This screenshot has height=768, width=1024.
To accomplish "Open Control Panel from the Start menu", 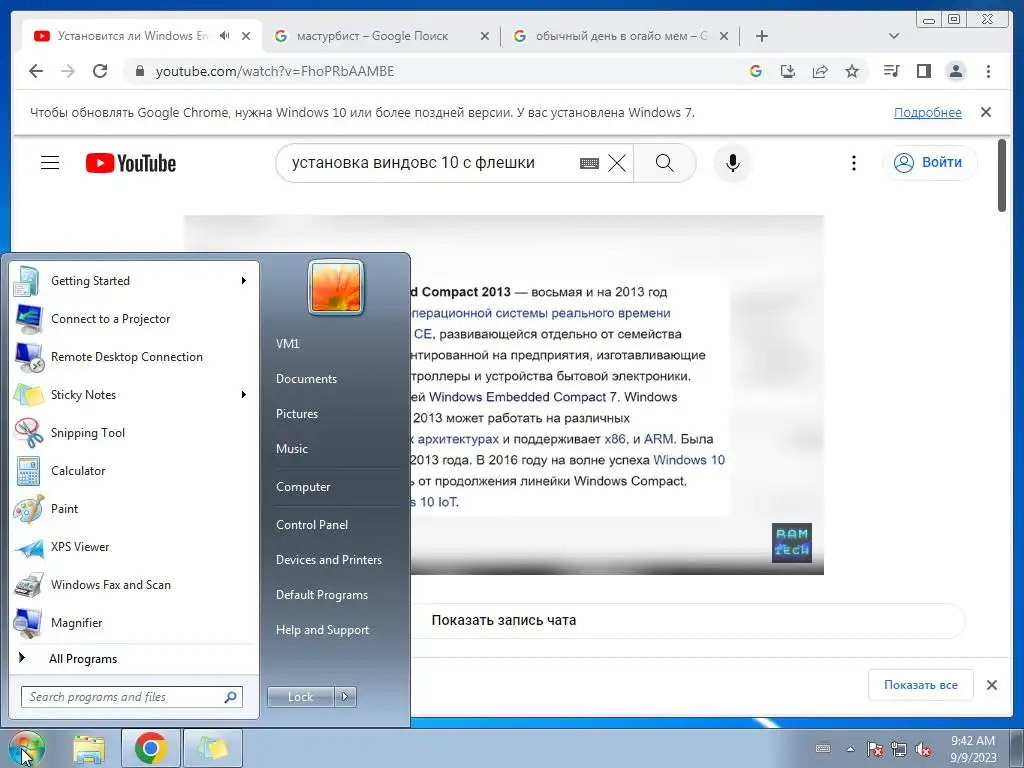I will click(312, 524).
